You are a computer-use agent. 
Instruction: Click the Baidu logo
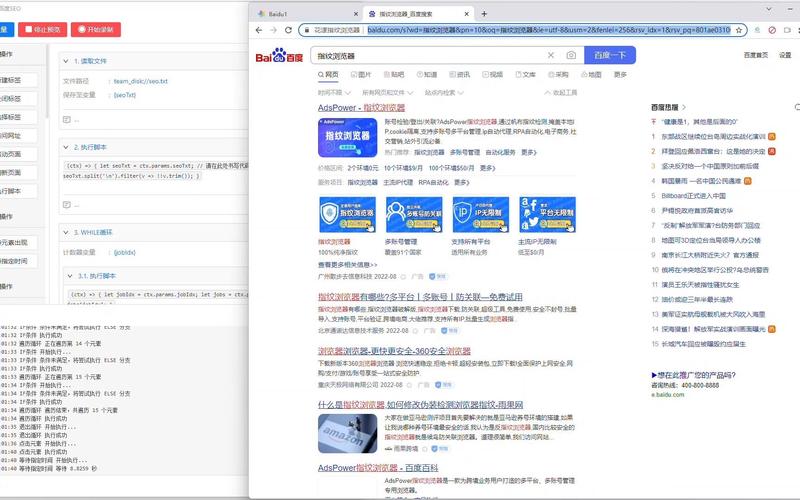click(279, 55)
